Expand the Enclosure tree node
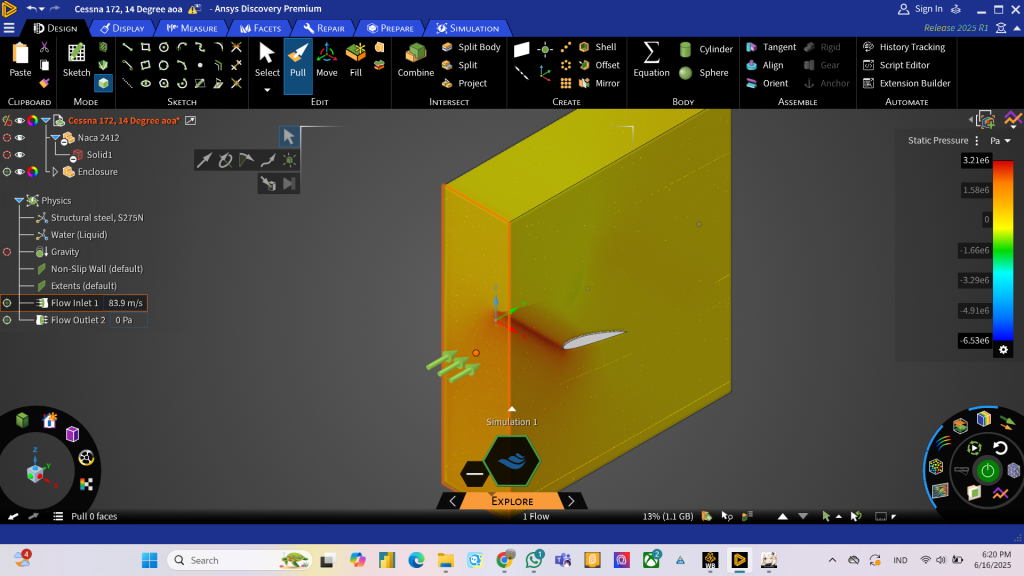This screenshot has height=576, width=1024. 55,172
